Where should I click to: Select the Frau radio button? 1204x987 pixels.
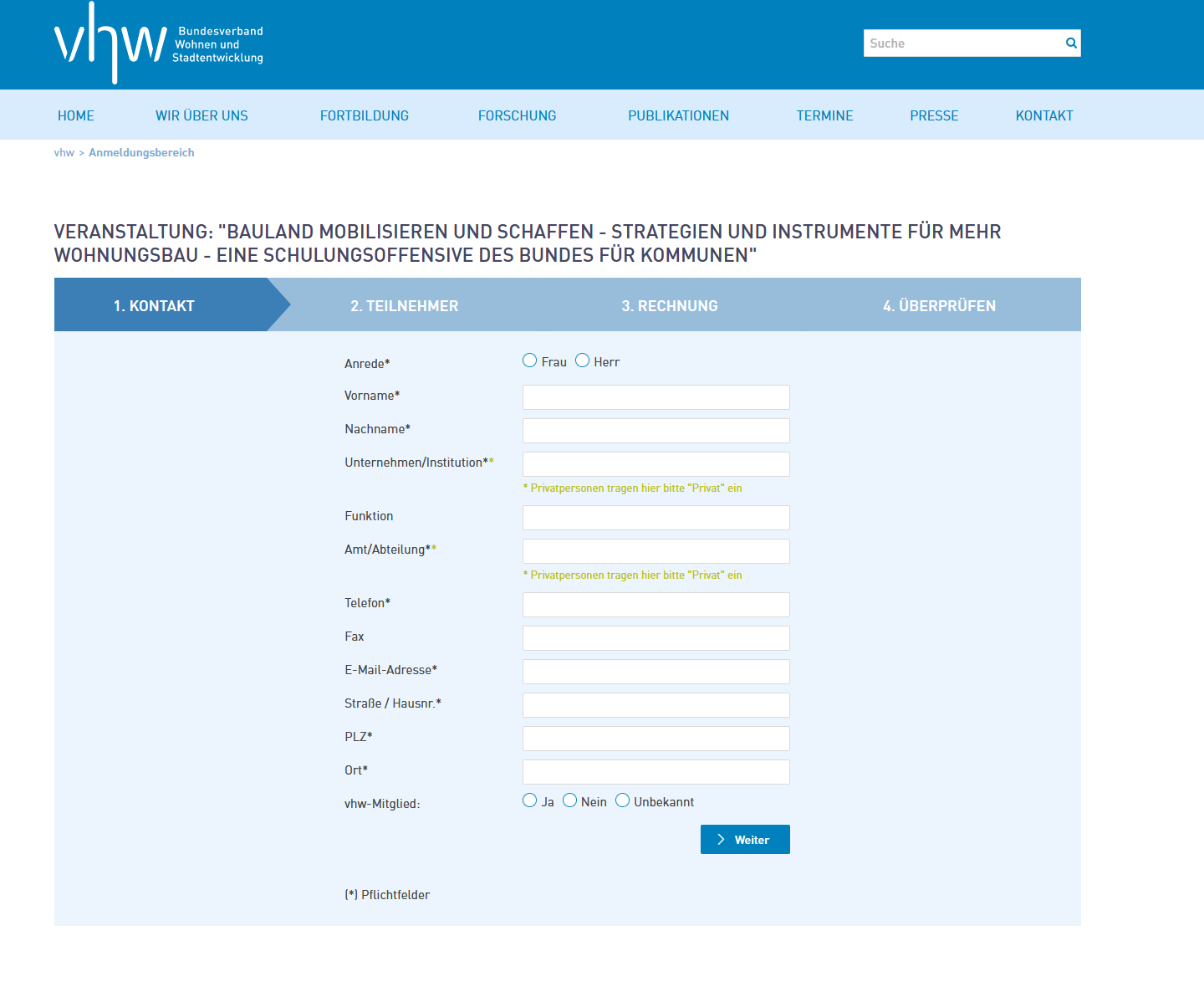coord(530,361)
